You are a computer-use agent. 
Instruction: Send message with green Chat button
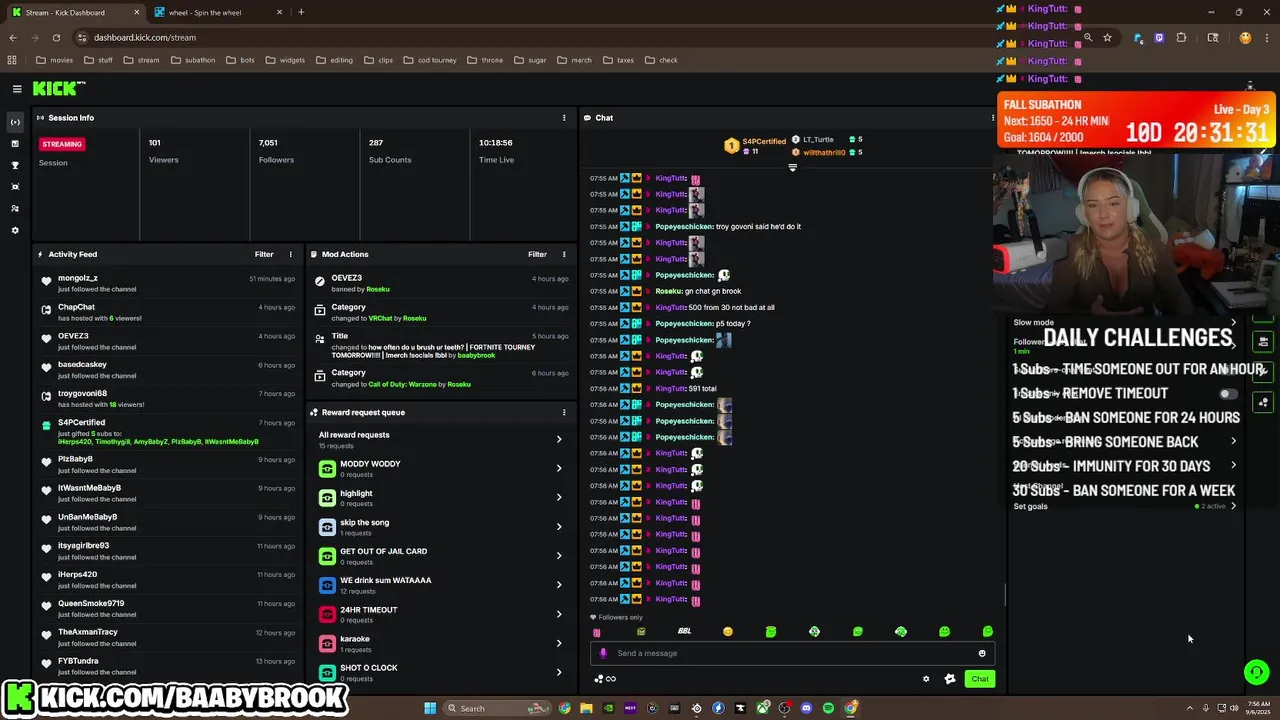pos(980,679)
